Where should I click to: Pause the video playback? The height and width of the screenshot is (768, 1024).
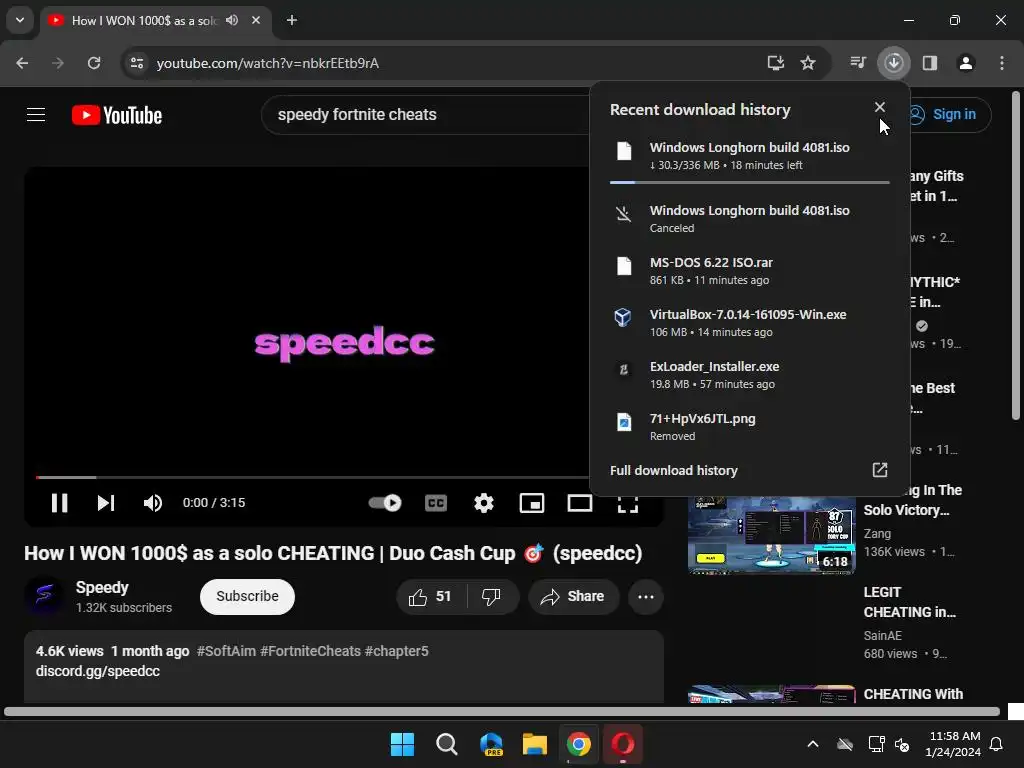coord(59,503)
